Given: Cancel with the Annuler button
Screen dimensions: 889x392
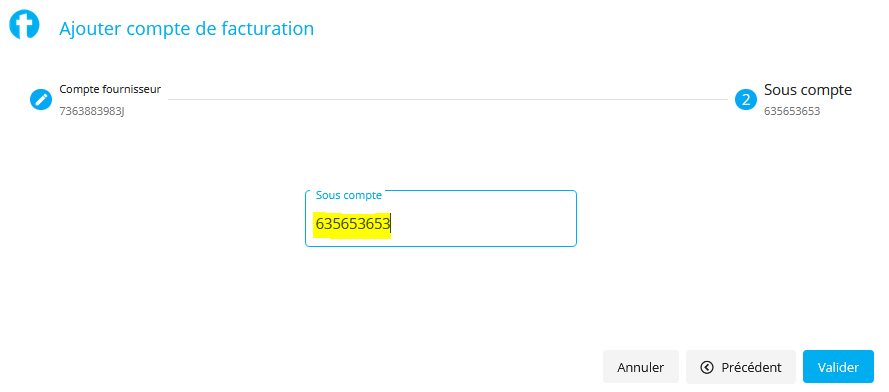Looking at the screenshot, I should coord(641,367).
